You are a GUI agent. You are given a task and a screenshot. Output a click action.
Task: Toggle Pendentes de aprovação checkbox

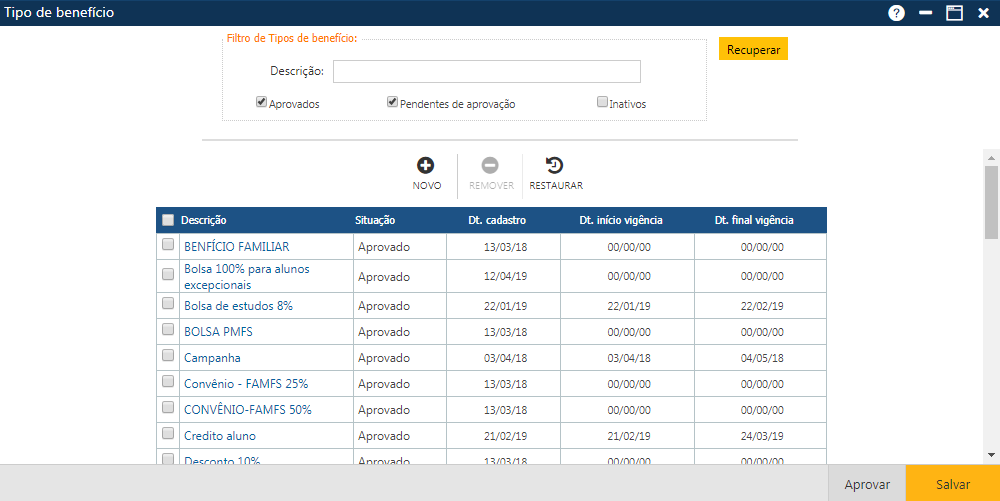(393, 102)
